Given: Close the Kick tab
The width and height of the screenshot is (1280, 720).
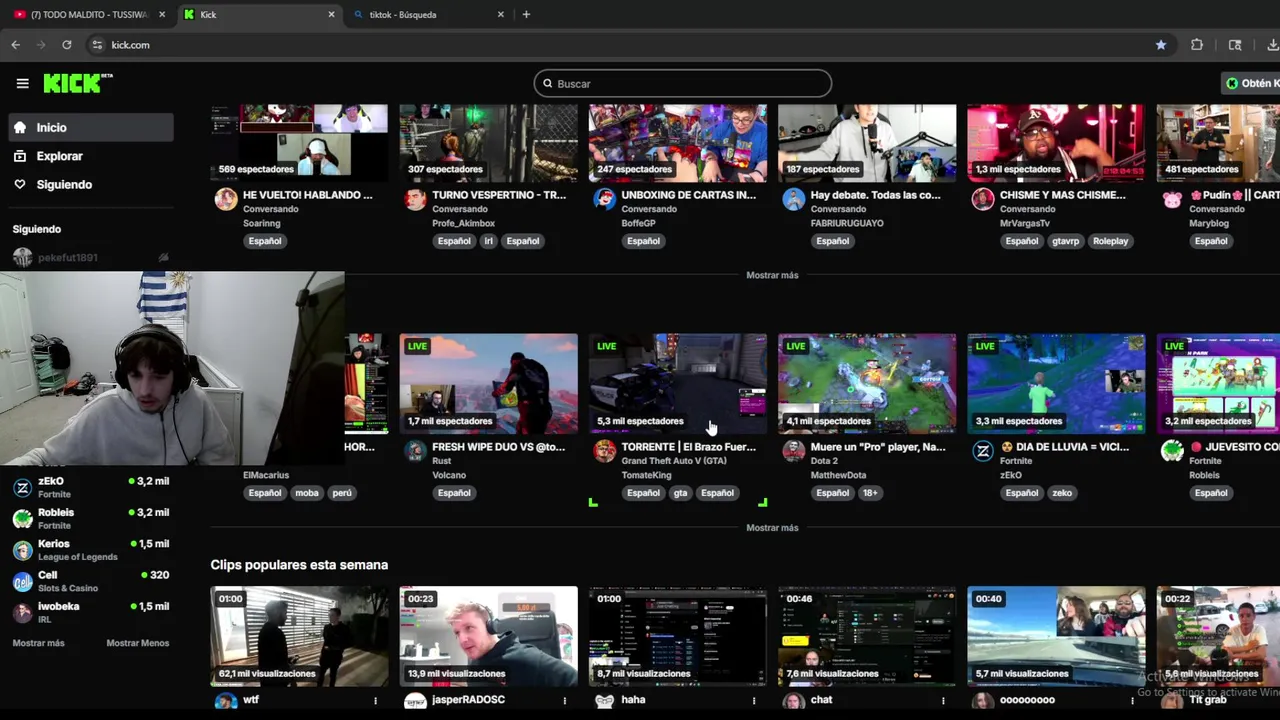Looking at the screenshot, I should pos(332,15).
